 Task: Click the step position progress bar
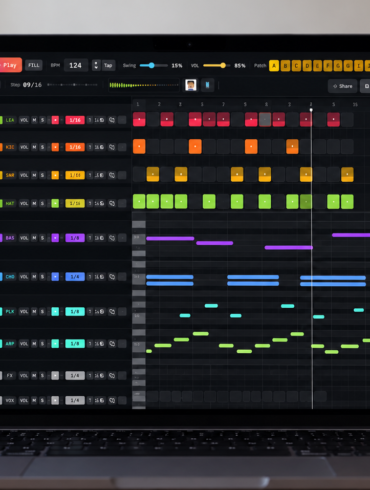(x=72, y=85)
